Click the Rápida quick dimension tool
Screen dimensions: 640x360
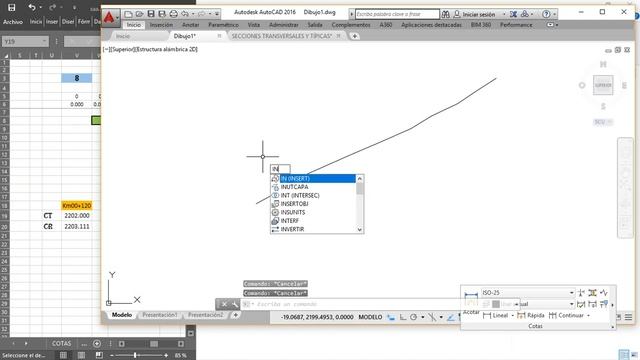531,316
